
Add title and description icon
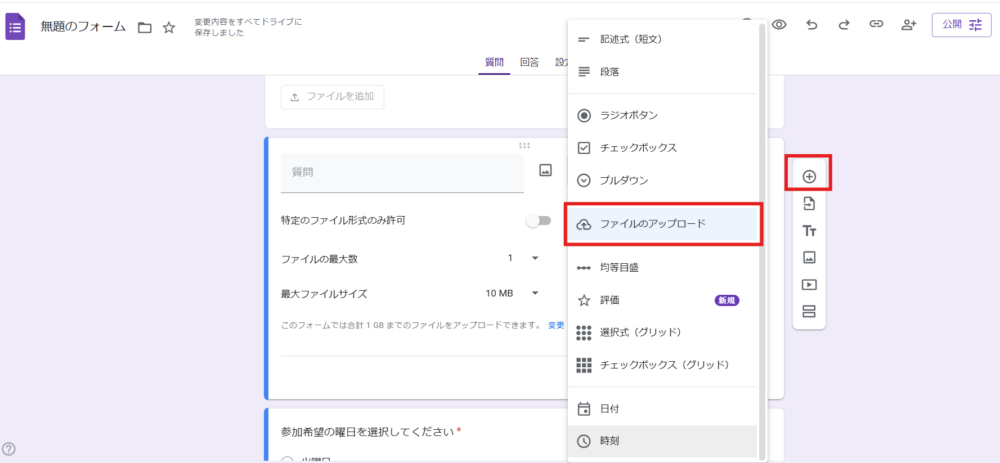pyautogui.click(x=809, y=231)
